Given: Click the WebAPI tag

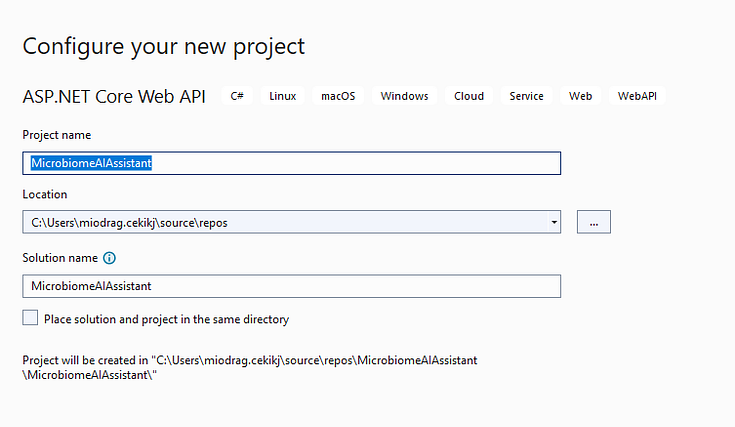Looking at the screenshot, I should [x=637, y=96].
